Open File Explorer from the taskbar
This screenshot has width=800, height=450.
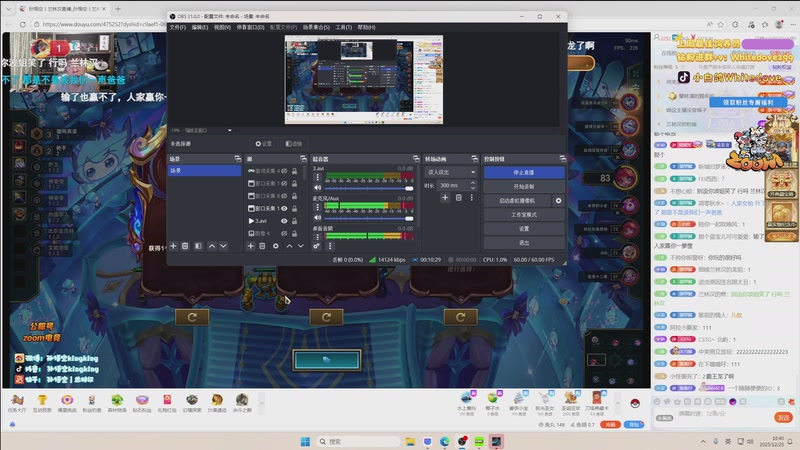point(410,441)
